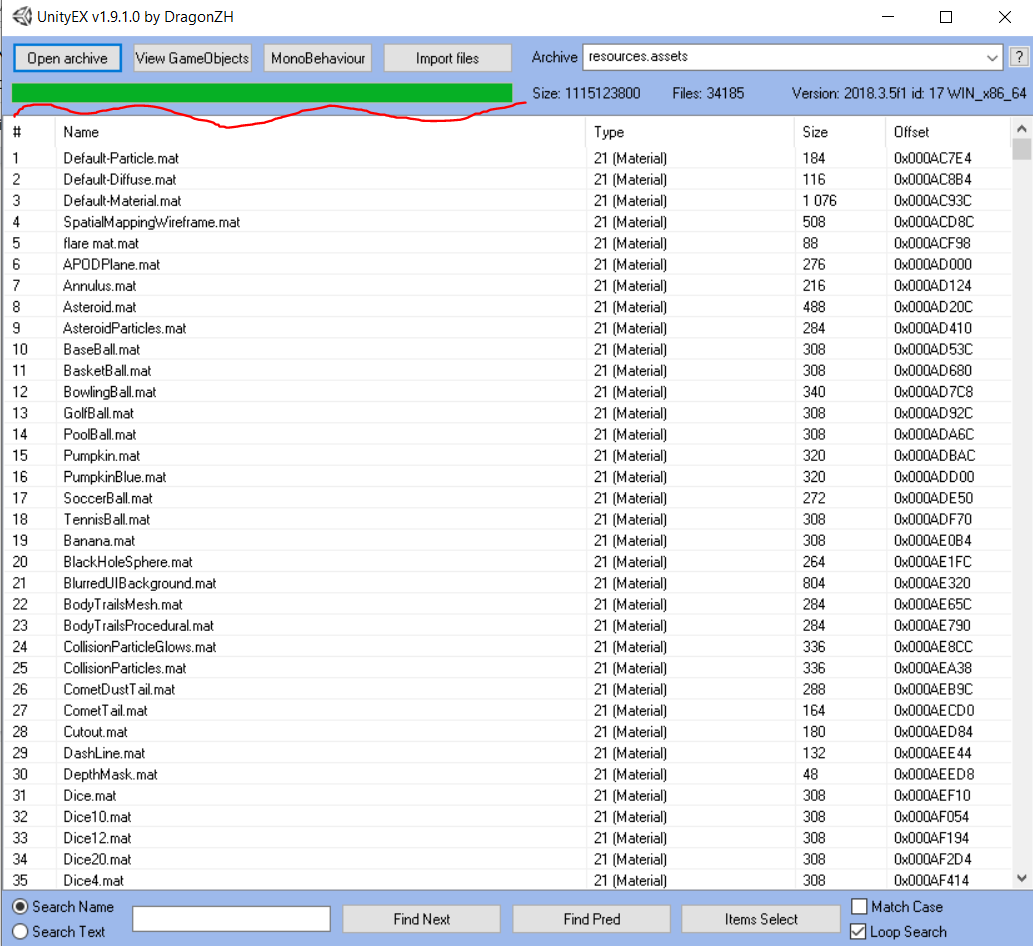Select the BodyTrailsMesh.mat row
Viewport: 1033px width, 946px height.
click(508, 604)
